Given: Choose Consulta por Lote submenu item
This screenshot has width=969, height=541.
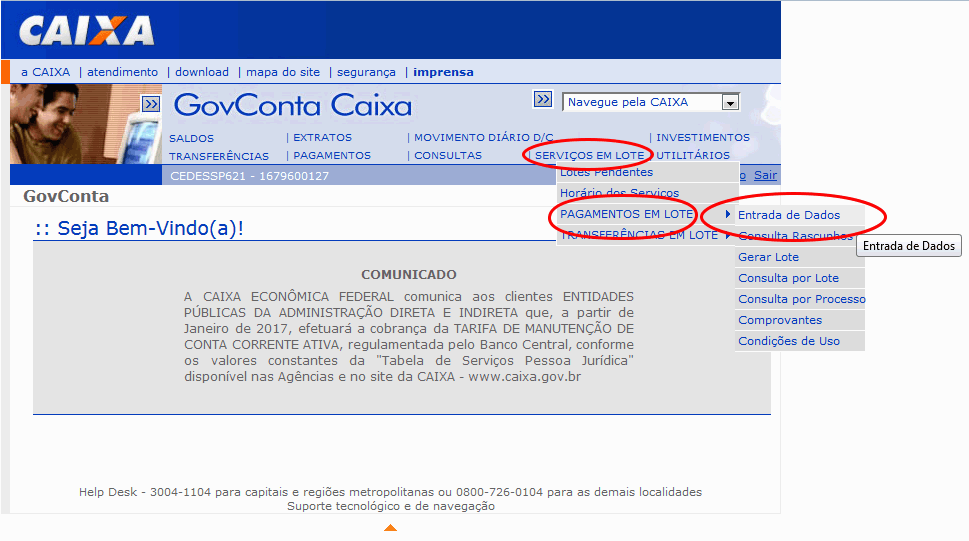Looking at the screenshot, I should 800,278.
